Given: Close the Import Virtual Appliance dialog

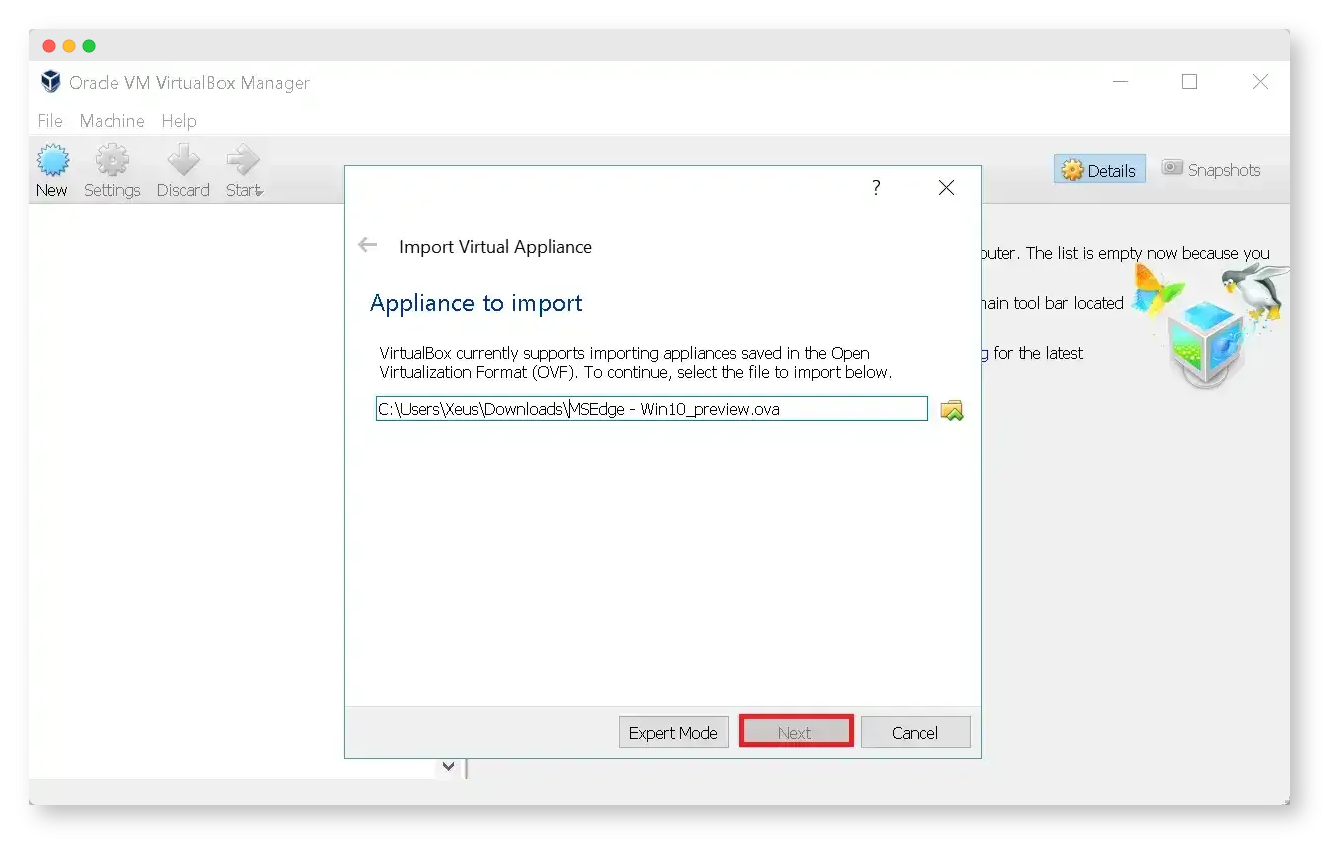Looking at the screenshot, I should (946, 187).
